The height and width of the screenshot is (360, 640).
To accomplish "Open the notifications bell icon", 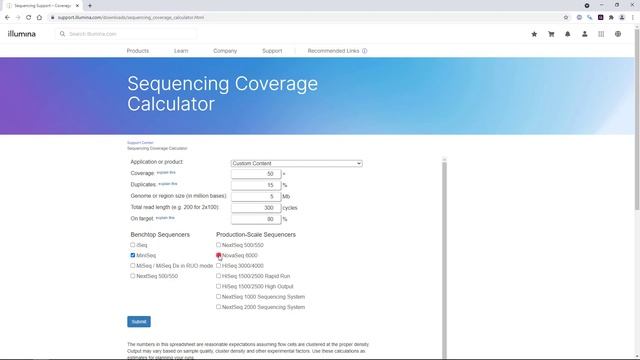I will tap(568, 34).
